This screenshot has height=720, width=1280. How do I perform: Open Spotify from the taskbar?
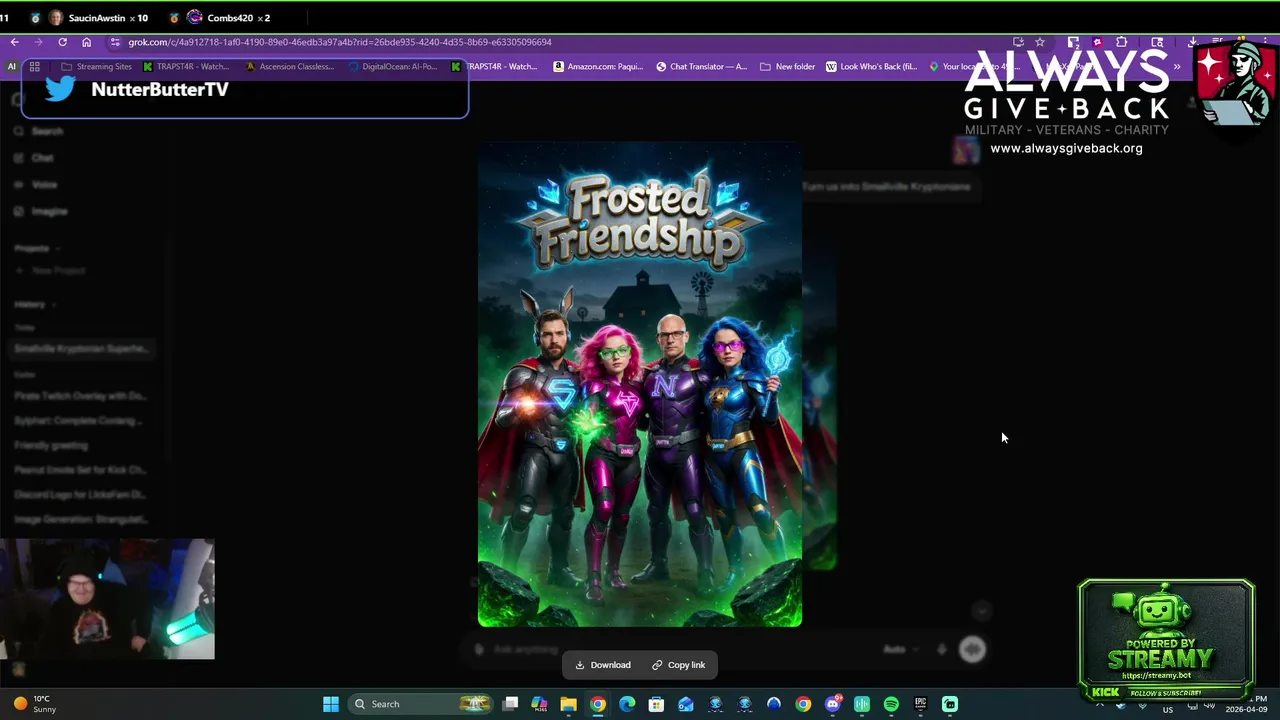click(x=891, y=704)
